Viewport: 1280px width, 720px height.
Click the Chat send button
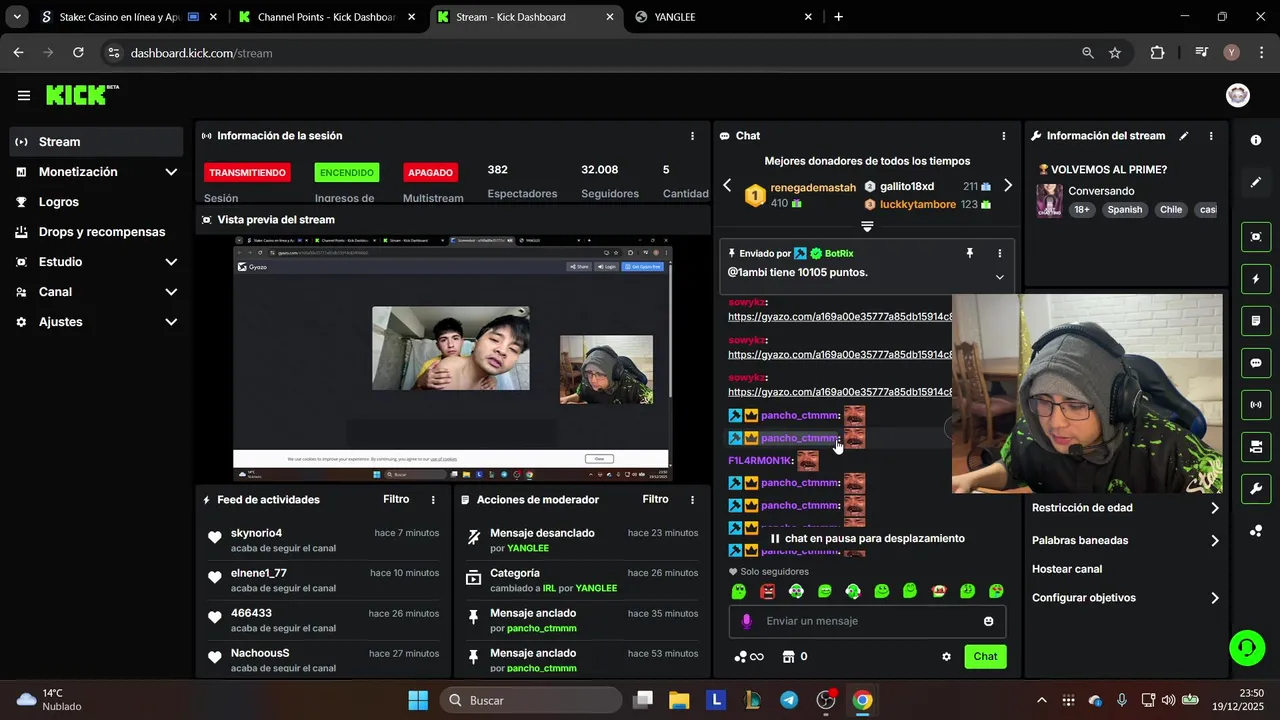[x=985, y=657]
